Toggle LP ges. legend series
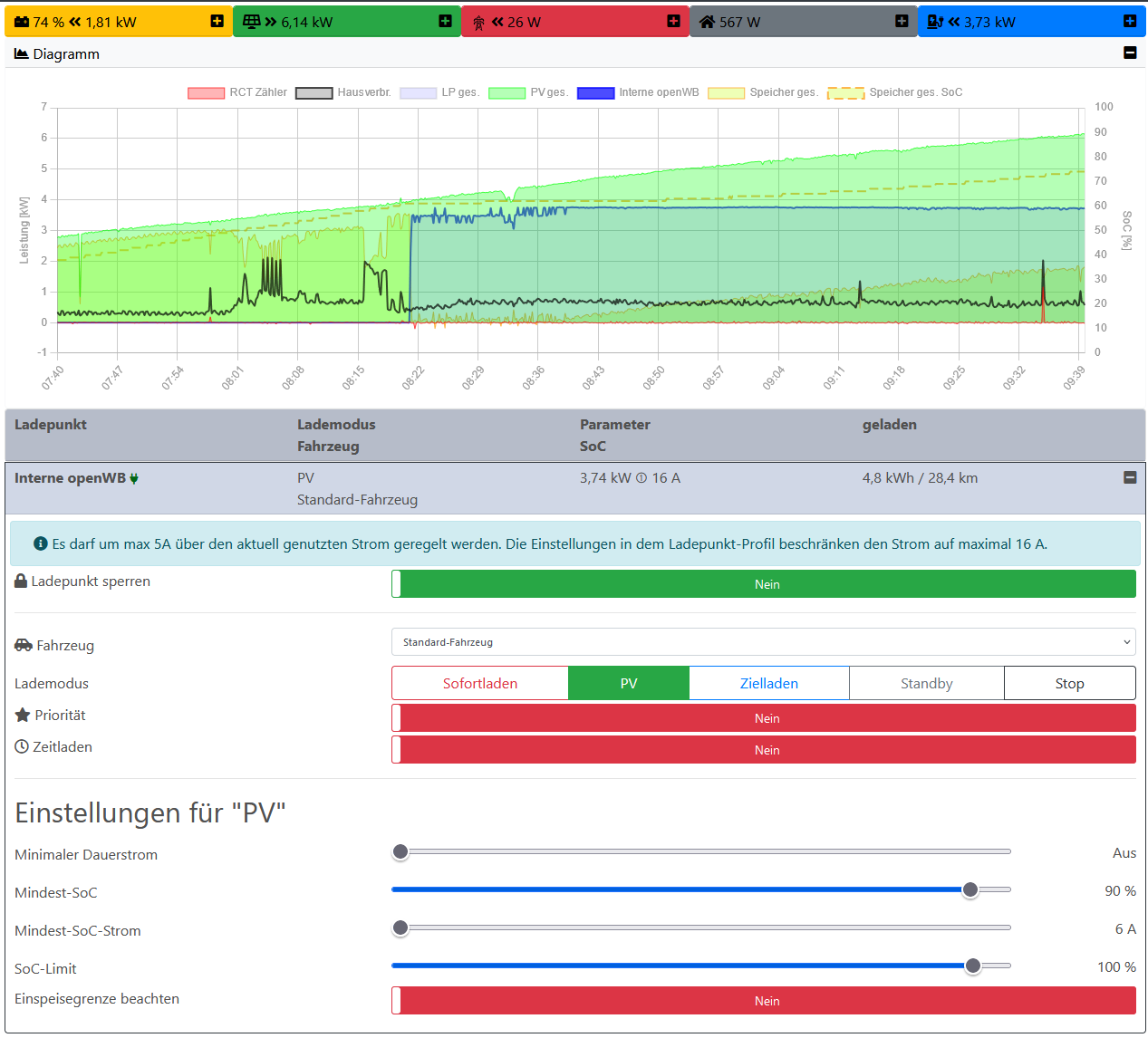1148x1038 pixels. [x=439, y=92]
